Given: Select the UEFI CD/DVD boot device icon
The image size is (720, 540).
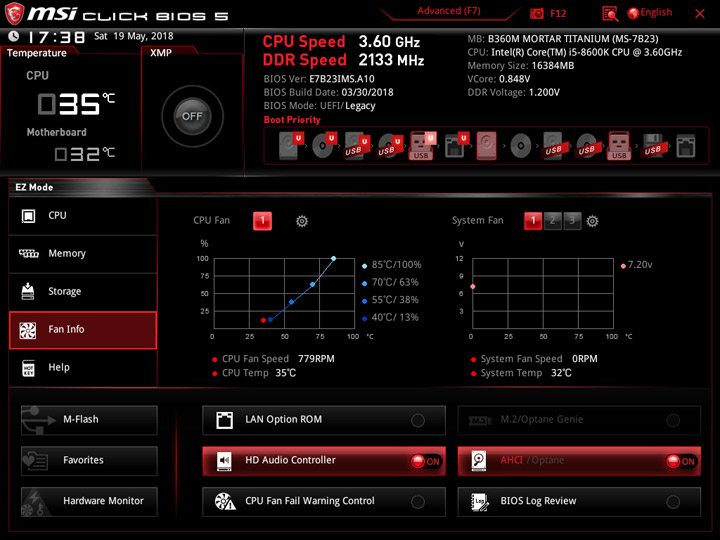Looking at the screenshot, I should (324, 146).
